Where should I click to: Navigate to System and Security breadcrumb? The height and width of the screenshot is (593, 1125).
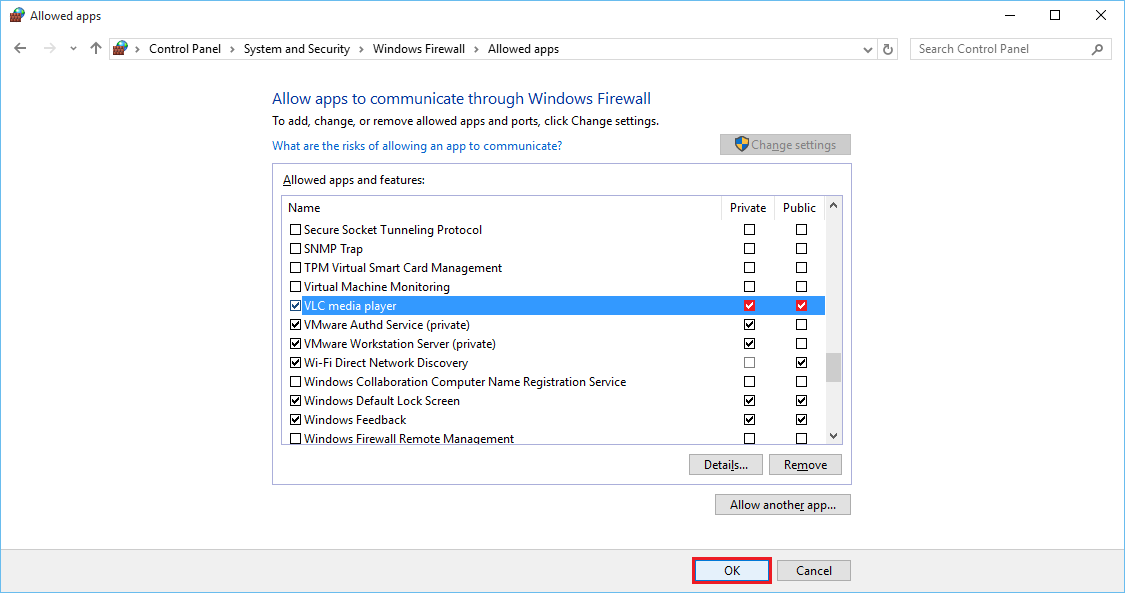(x=296, y=49)
